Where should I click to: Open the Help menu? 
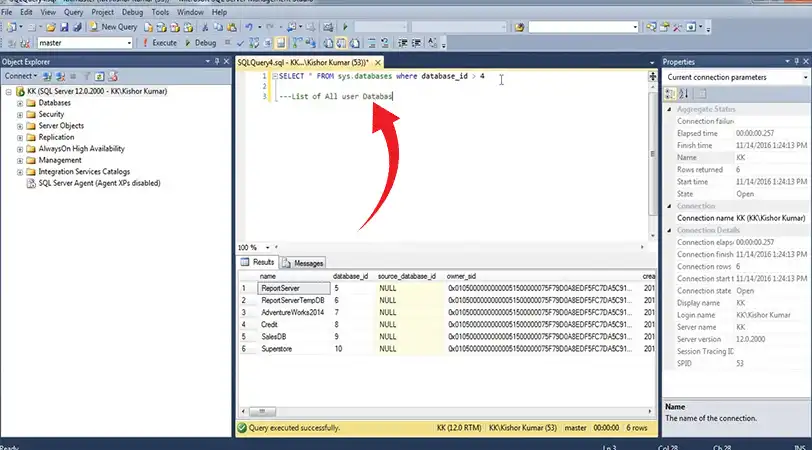tap(219, 12)
